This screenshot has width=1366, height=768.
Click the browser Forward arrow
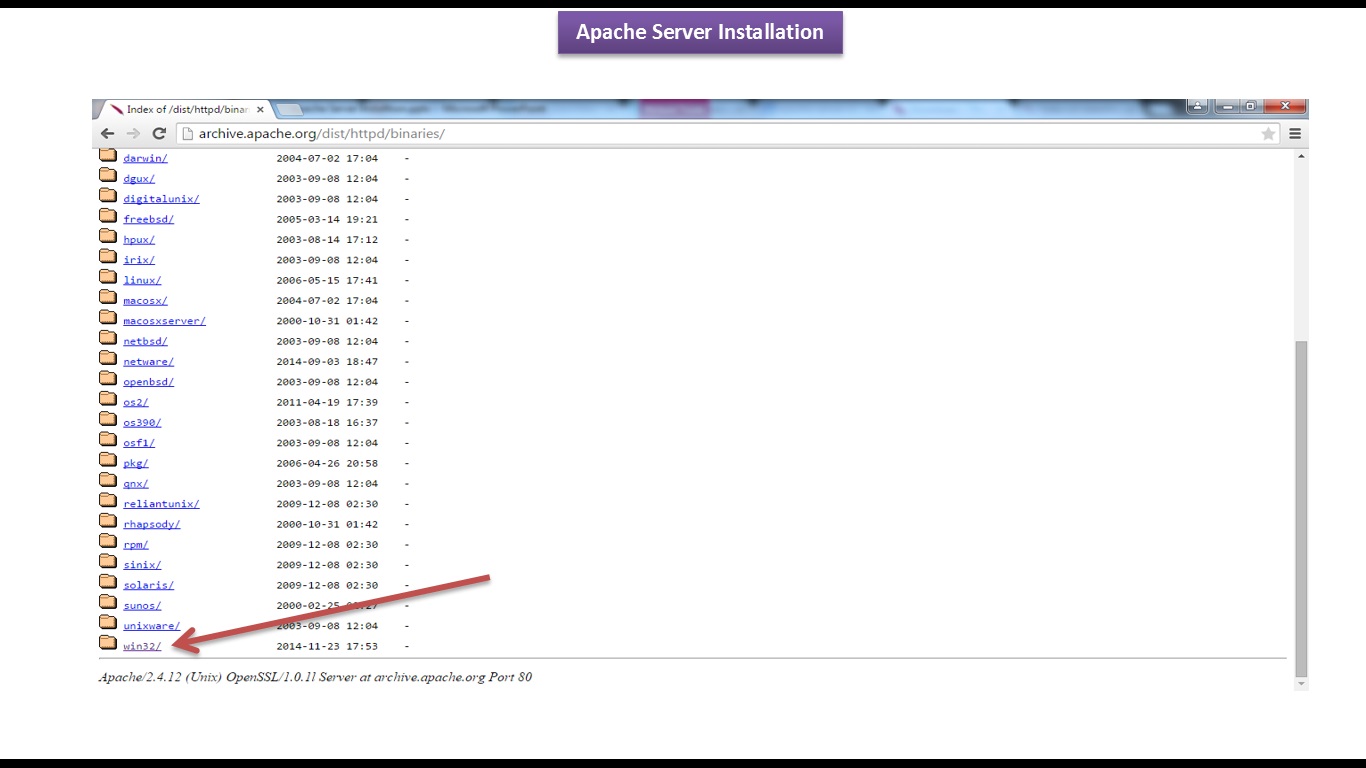coord(133,133)
